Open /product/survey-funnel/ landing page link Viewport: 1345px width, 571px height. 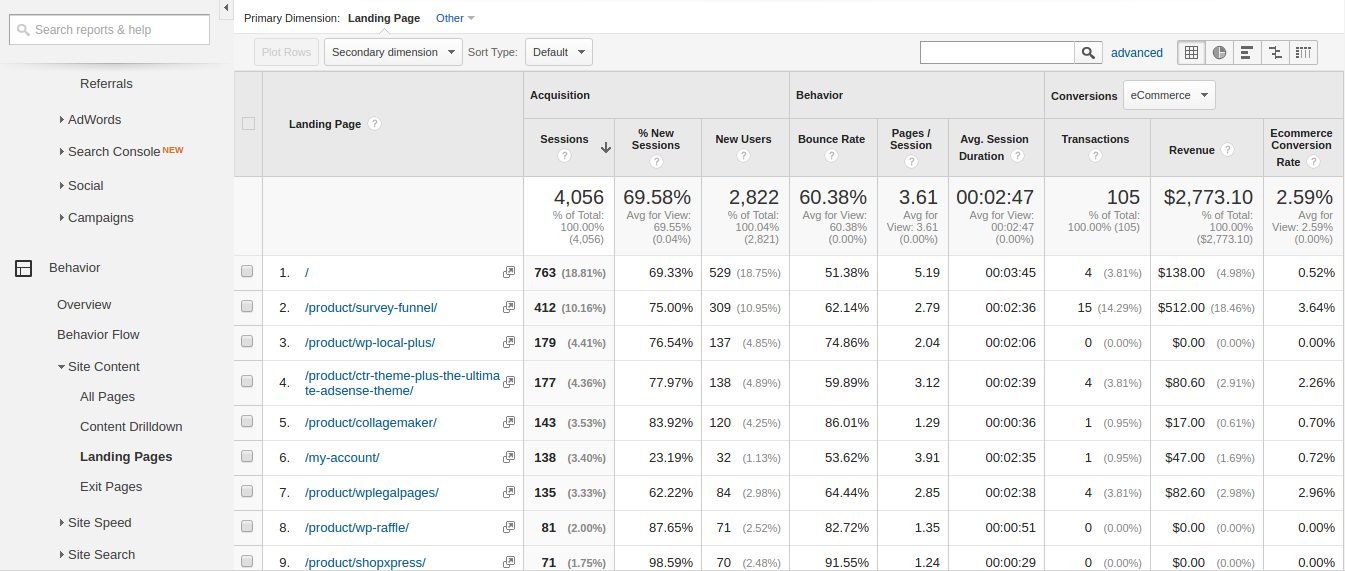click(x=371, y=308)
